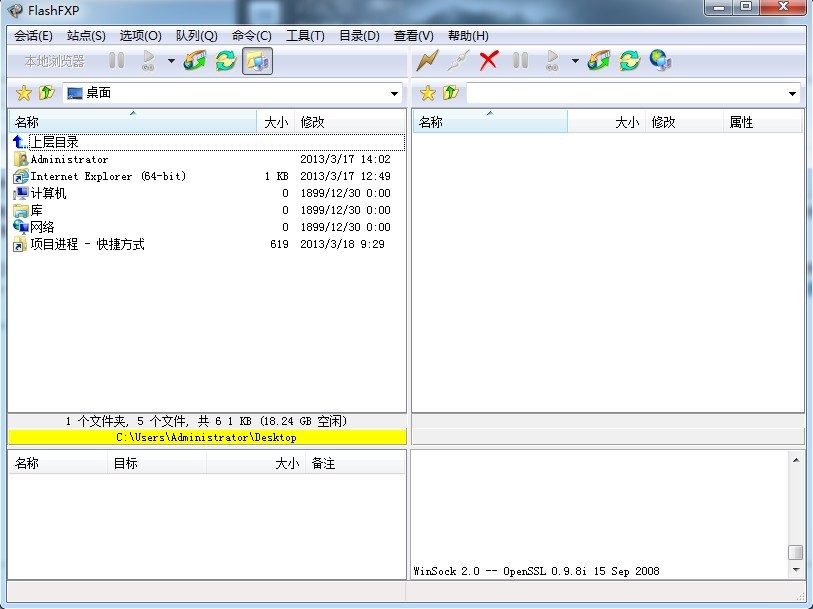The image size is (813, 609).
Task: Open the 站点(S) menu
Action: 86,36
